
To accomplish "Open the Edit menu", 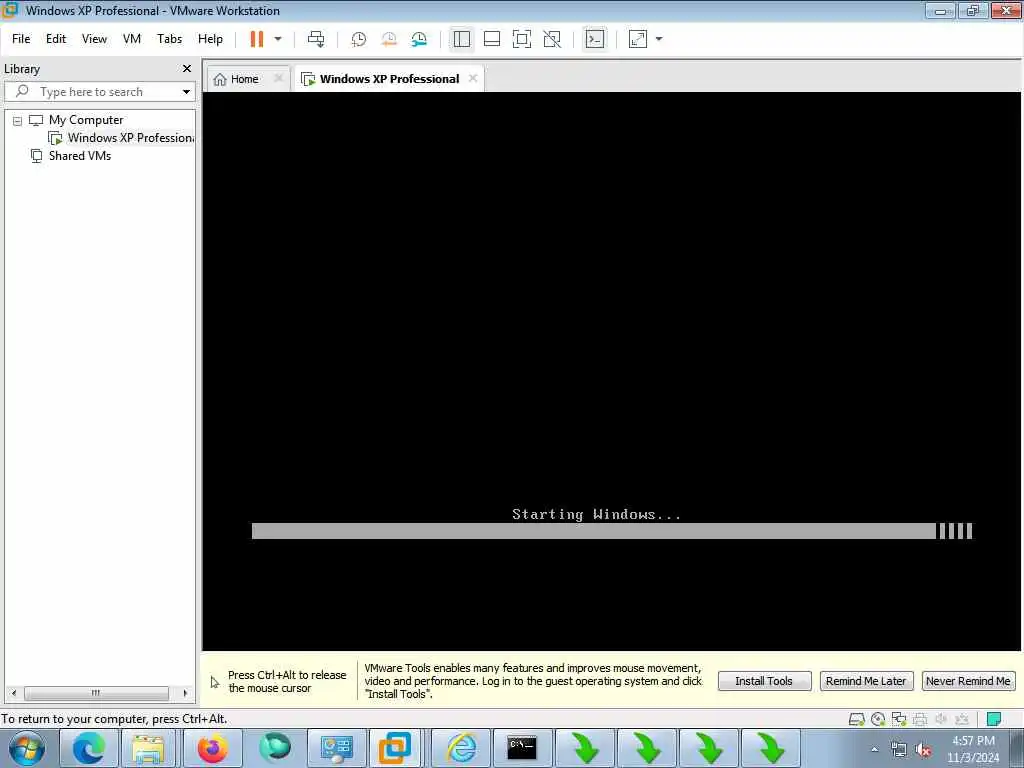I will (56, 39).
